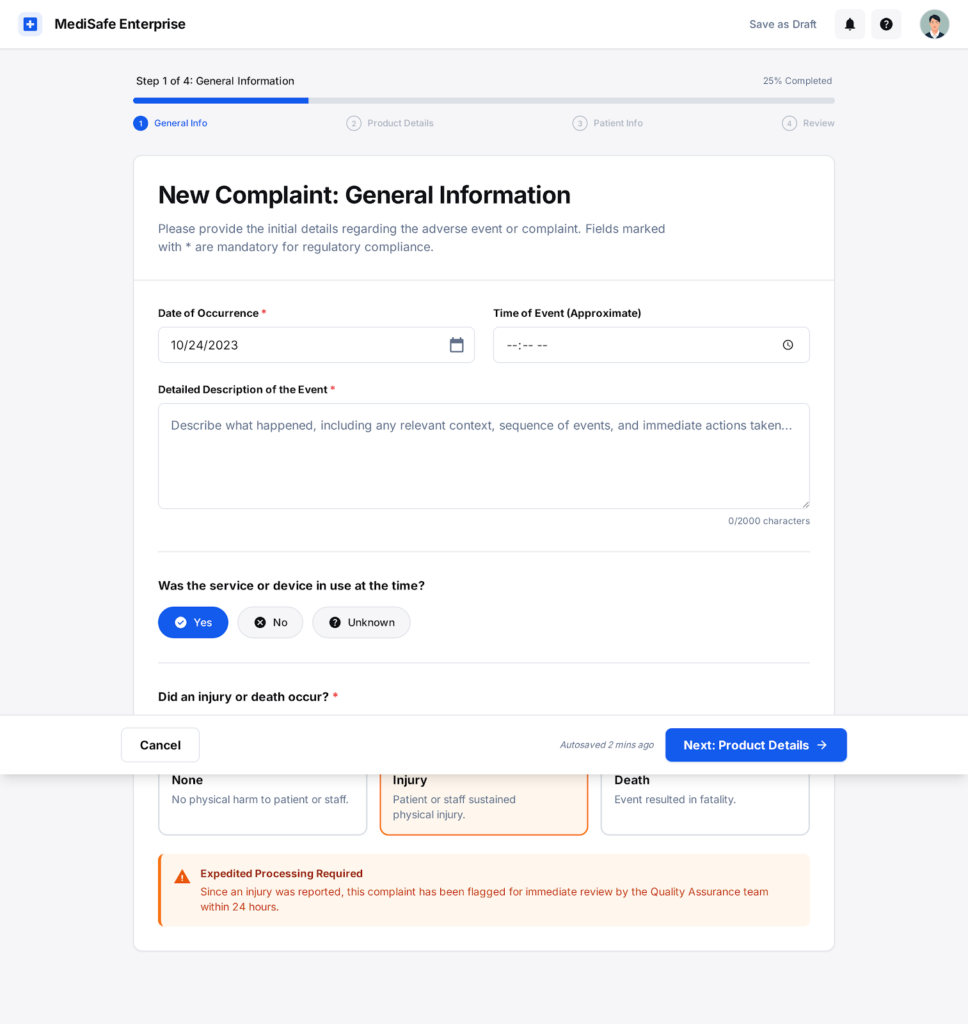This screenshot has height=1024, width=968.
Task: Select No for device in use
Action: [x=270, y=622]
